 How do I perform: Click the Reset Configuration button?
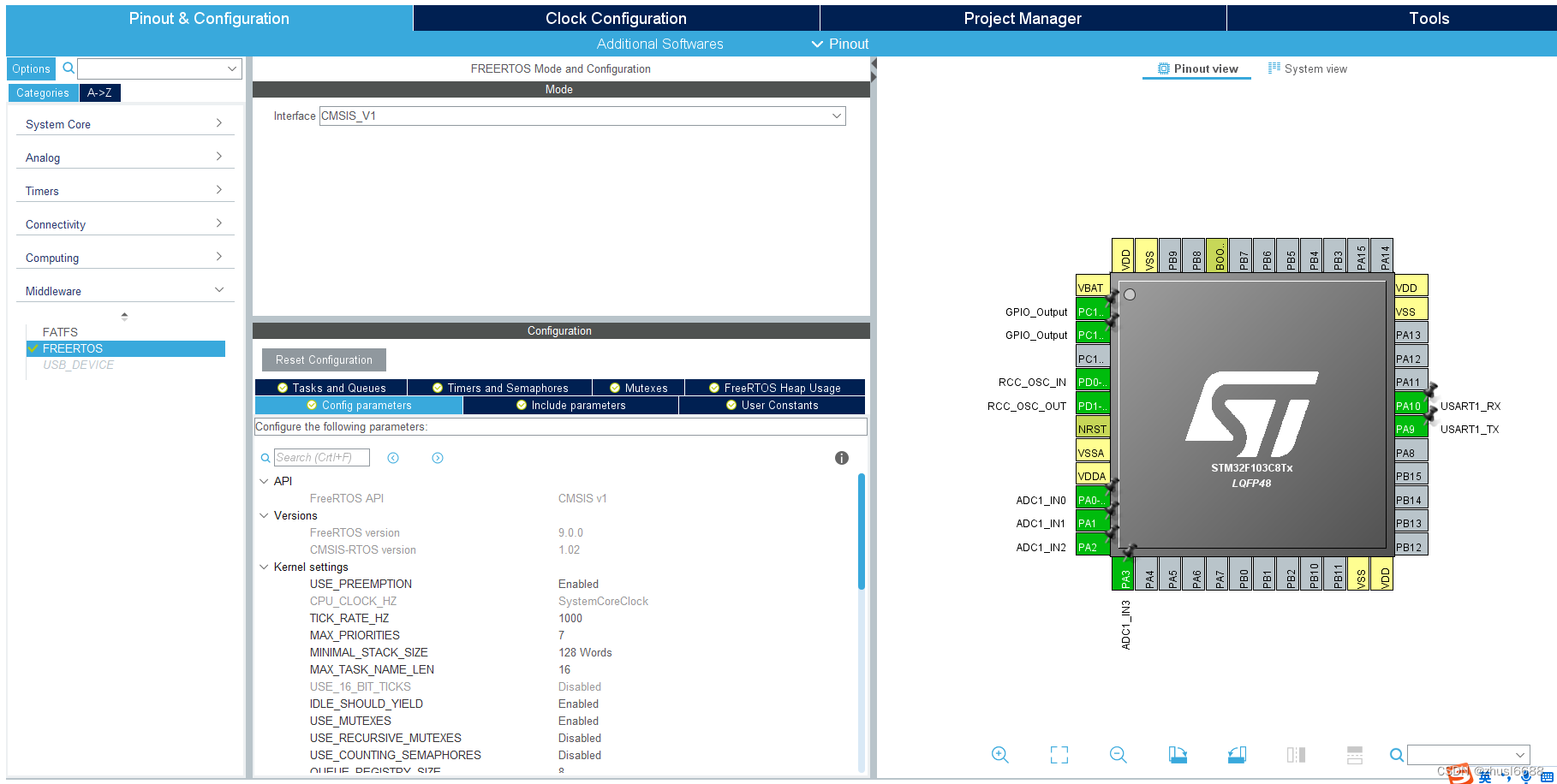point(323,359)
